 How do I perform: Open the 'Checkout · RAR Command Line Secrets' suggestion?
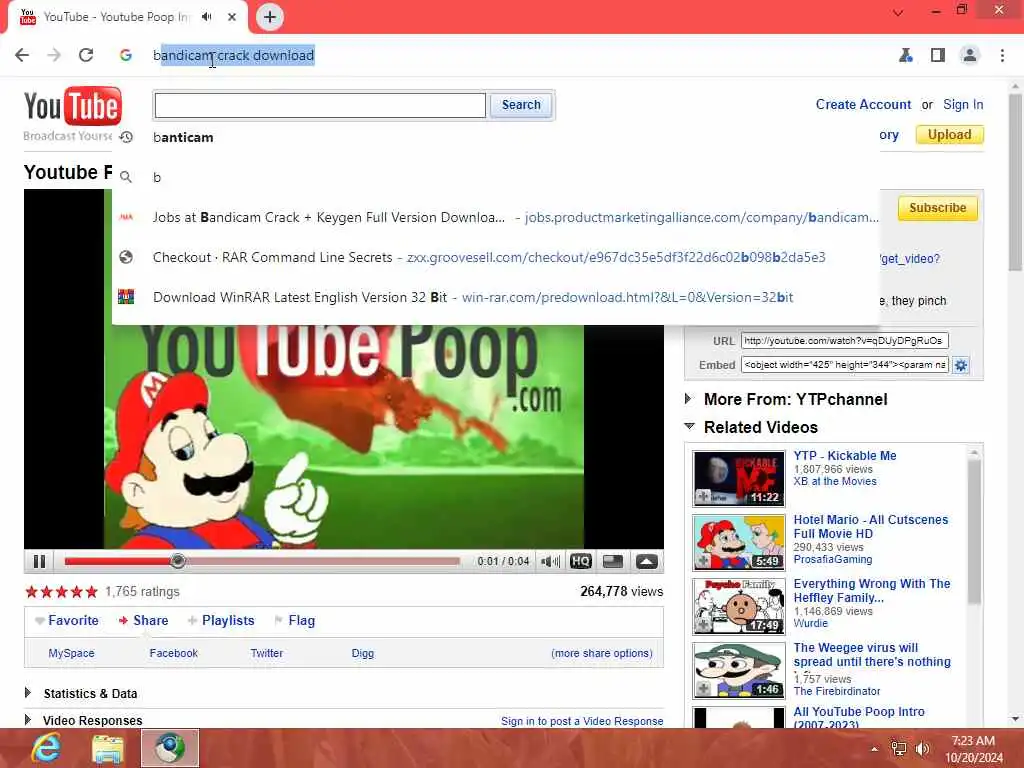tap(496, 257)
